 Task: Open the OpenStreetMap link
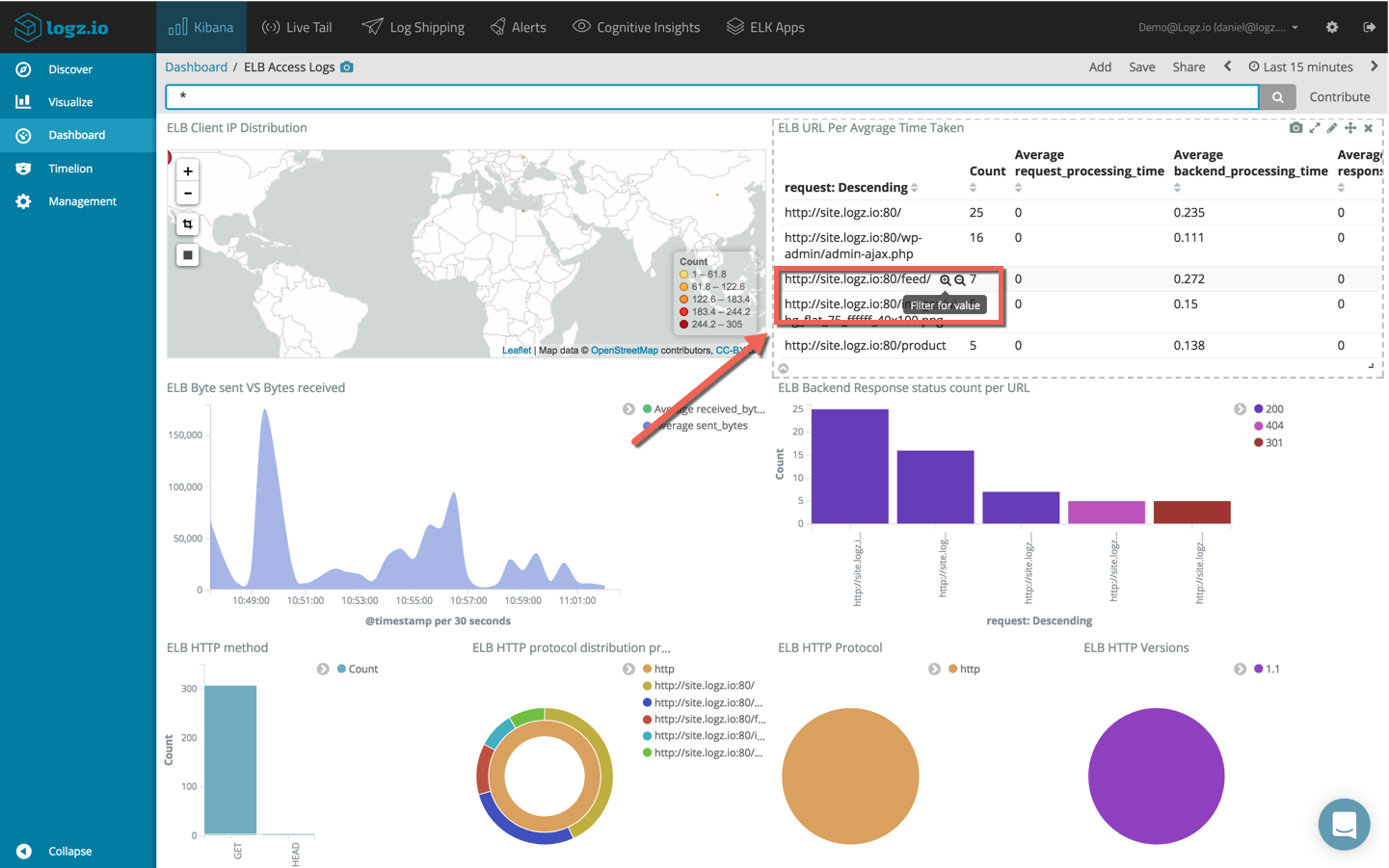(x=624, y=351)
